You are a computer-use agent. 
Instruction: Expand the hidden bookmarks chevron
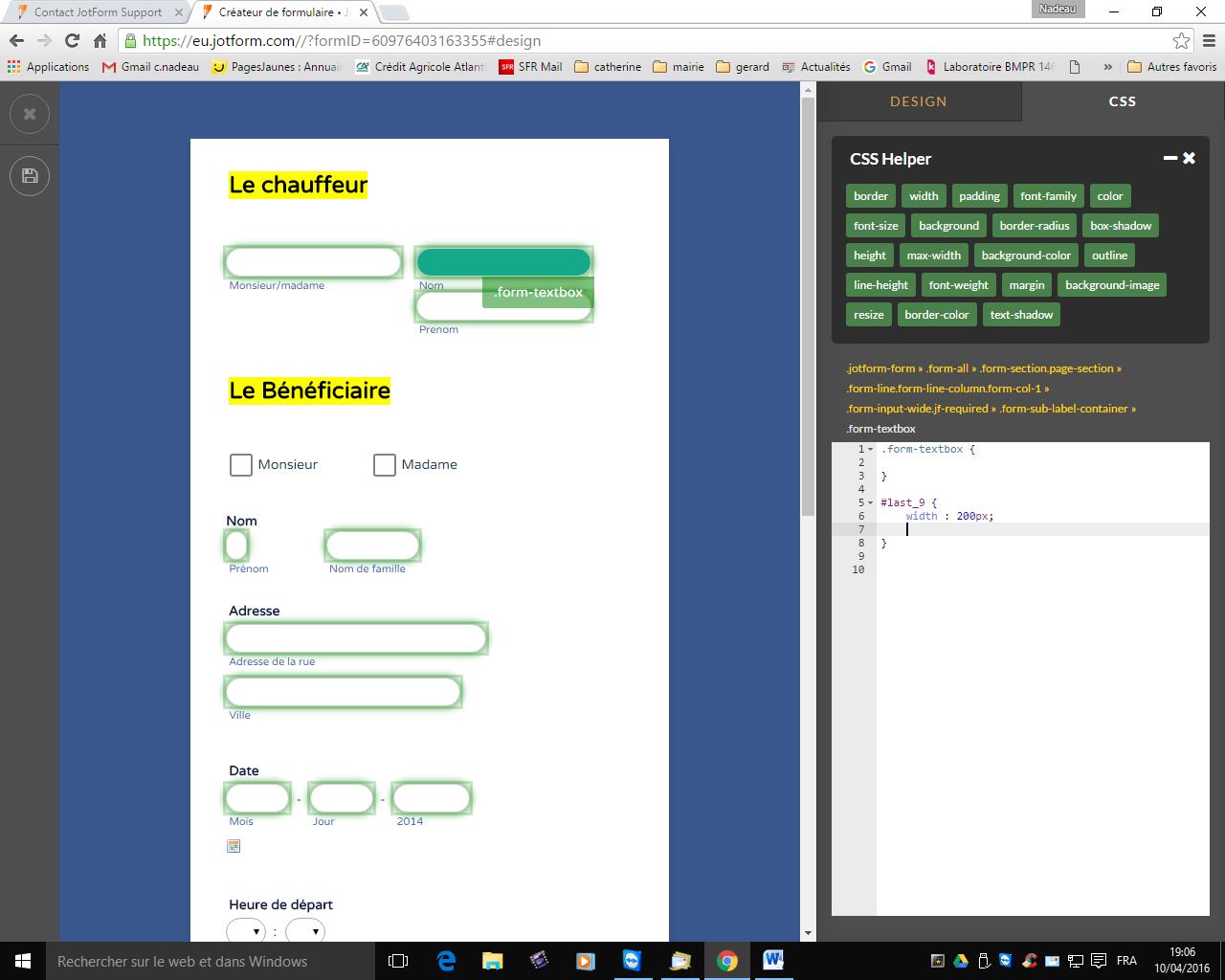pyautogui.click(x=1107, y=67)
